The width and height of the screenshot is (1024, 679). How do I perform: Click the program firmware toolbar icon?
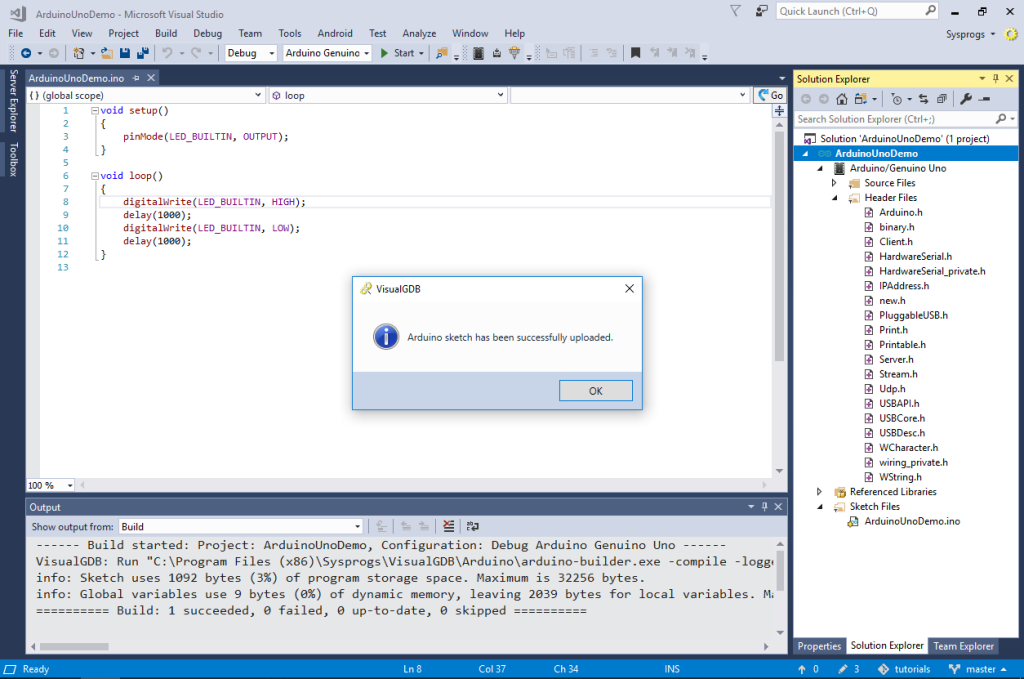pyautogui.click(x=497, y=53)
